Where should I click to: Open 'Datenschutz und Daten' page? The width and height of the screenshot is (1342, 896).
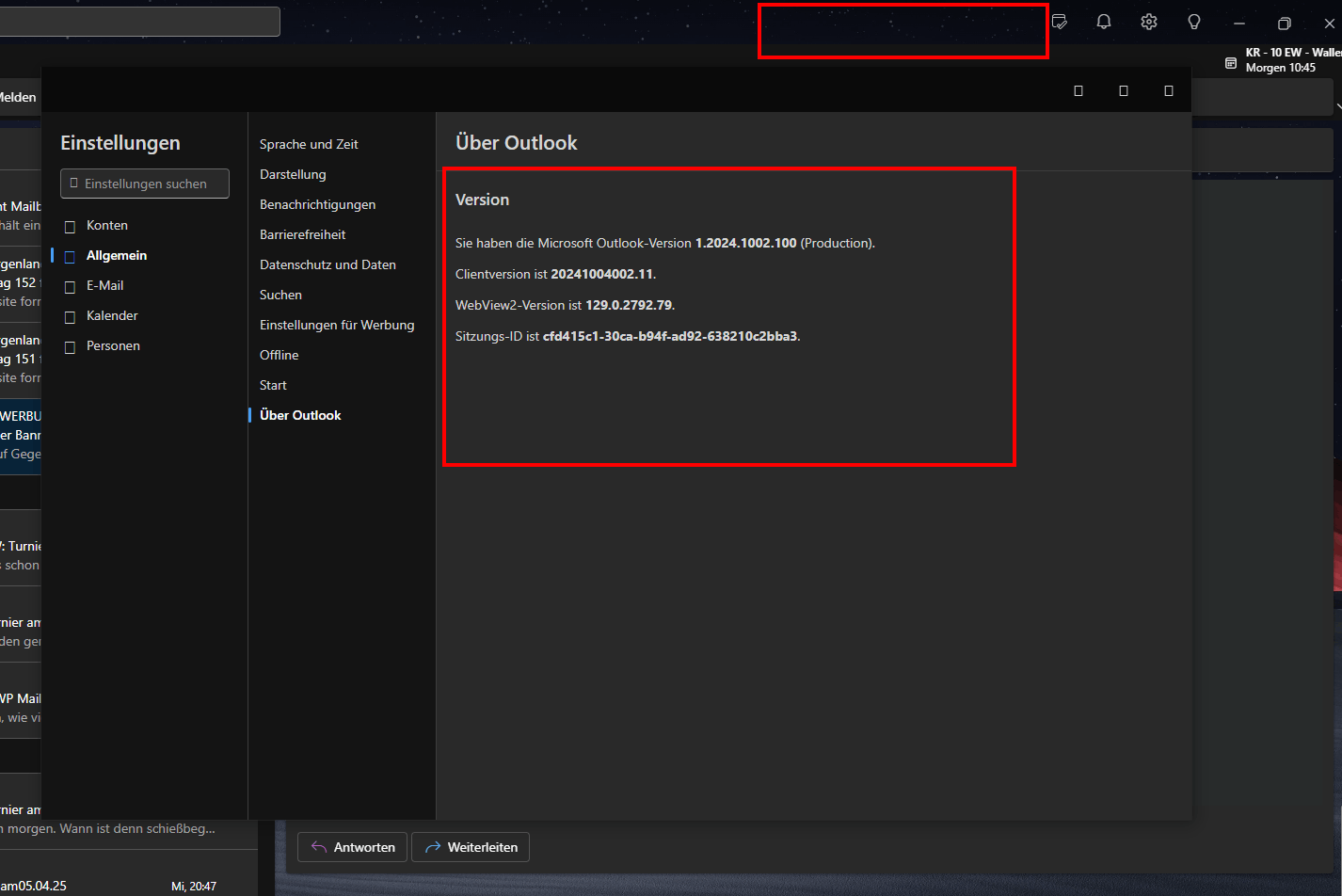point(328,264)
